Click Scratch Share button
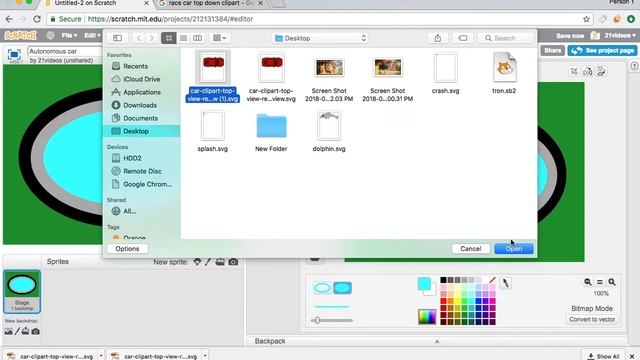Image resolution: width=640 pixels, height=360 pixels. (x=552, y=51)
